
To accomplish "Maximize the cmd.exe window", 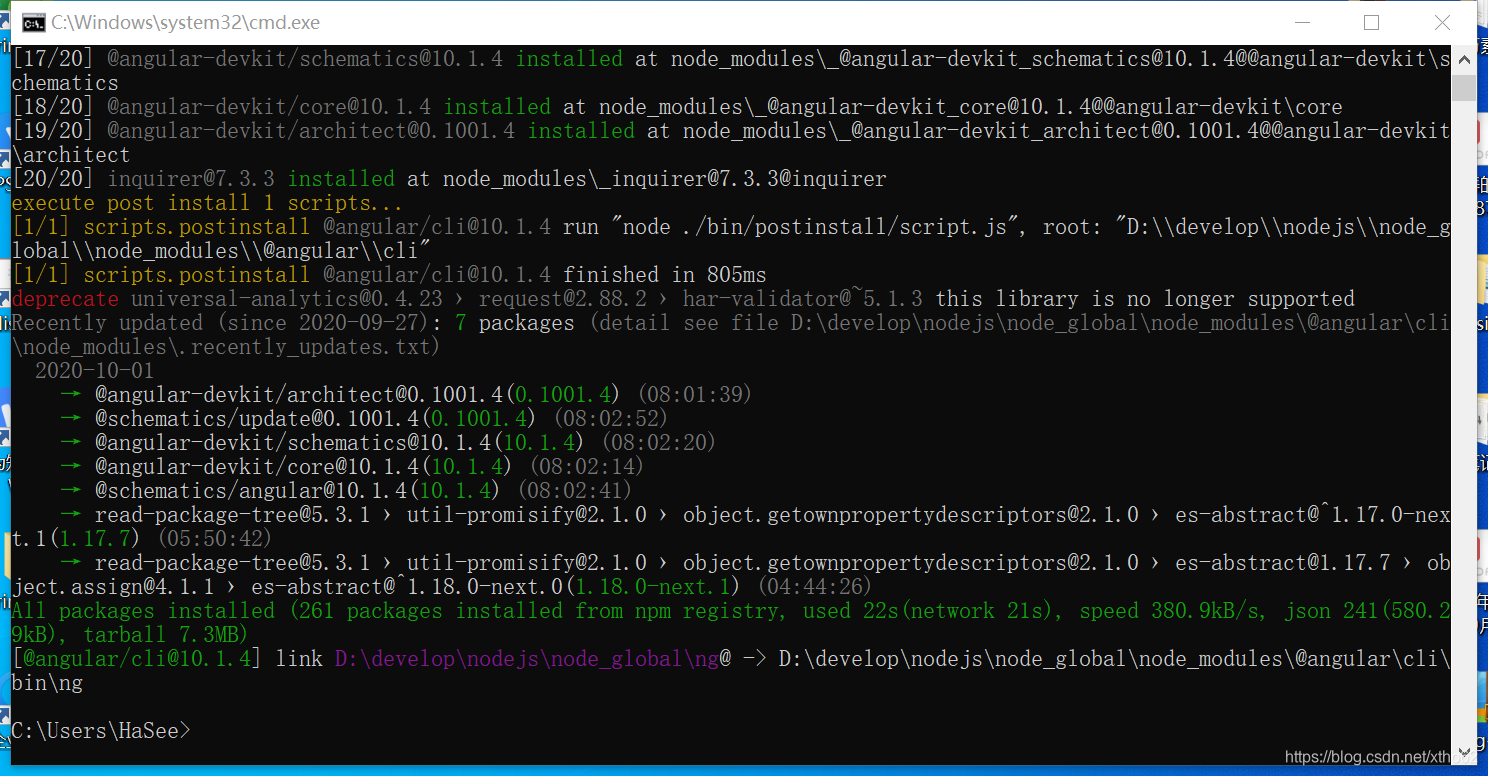I will coord(1371,22).
